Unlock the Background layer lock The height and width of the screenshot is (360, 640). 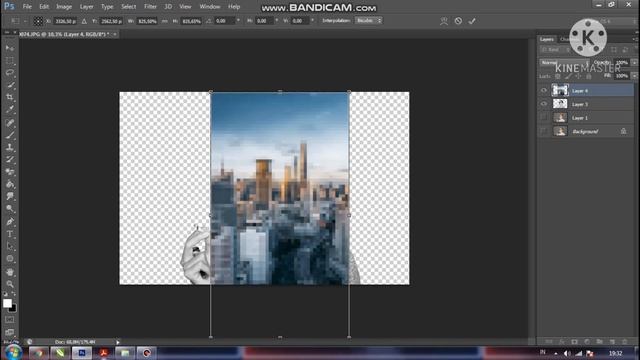coord(623,131)
